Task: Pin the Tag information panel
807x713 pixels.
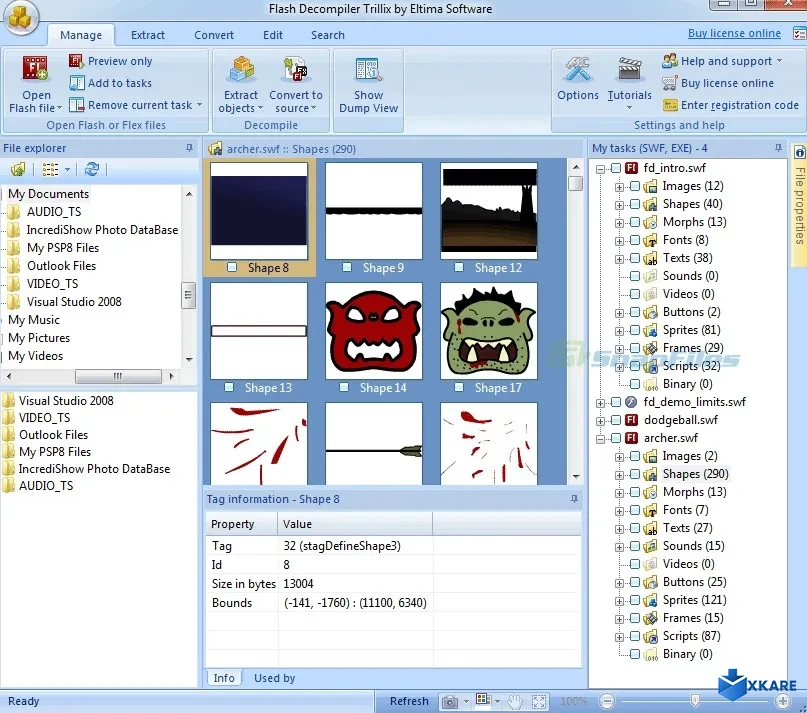Action: [x=574, y=499]
